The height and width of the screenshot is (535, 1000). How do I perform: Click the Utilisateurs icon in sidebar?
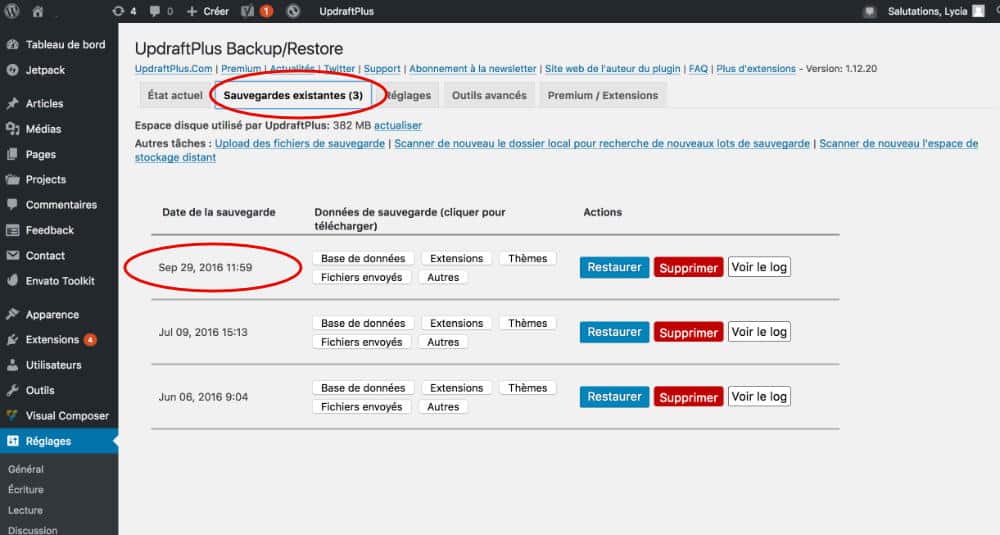(x=12, y=365)
